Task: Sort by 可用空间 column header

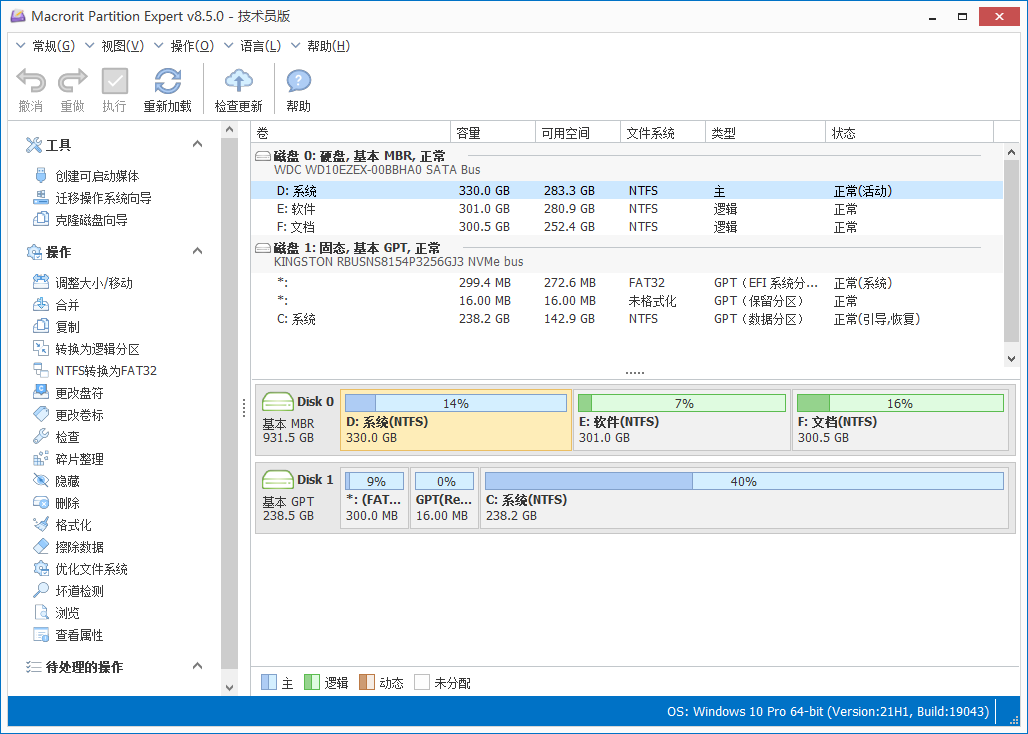Action: click(x=565, y=133)
